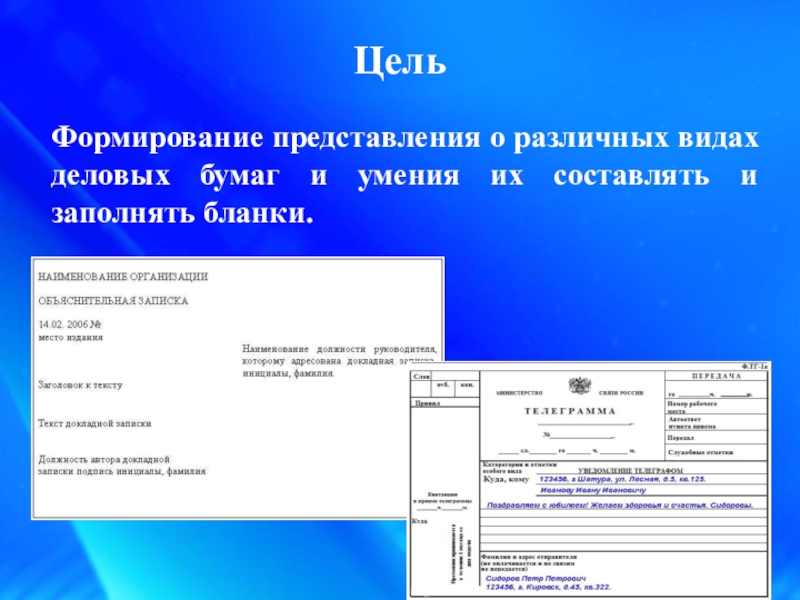Screen dimensions: 800x600
Task: Click the "Слов" cell on telegram form
Action: coord(422,376)
